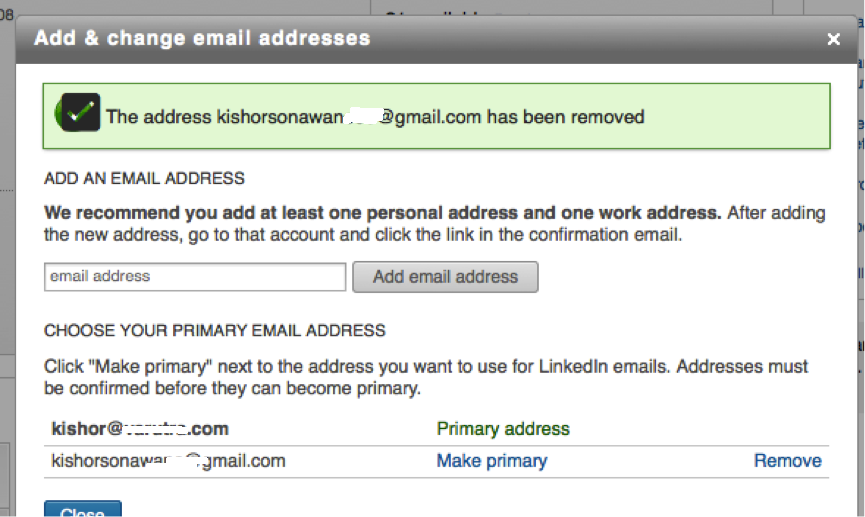Click the Make primary instruction paragraph

coord(426,377)
